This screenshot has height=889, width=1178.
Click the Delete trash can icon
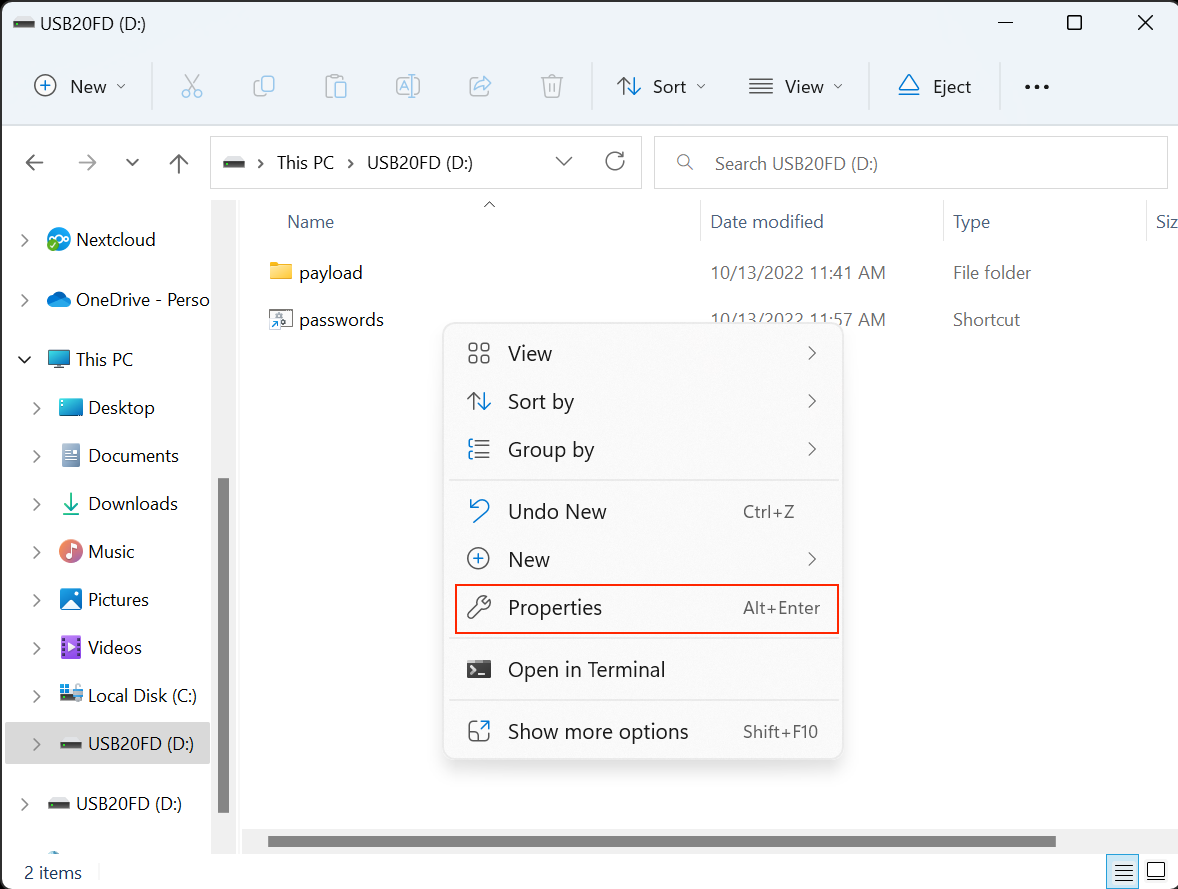pos(552,86)
